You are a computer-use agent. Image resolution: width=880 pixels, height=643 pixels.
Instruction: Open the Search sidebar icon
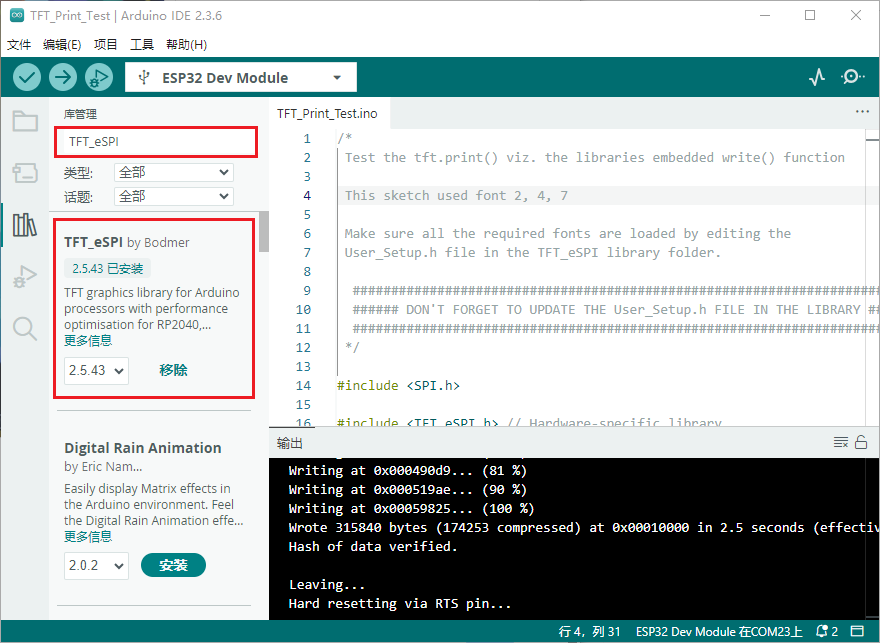(x=25, y=329)
